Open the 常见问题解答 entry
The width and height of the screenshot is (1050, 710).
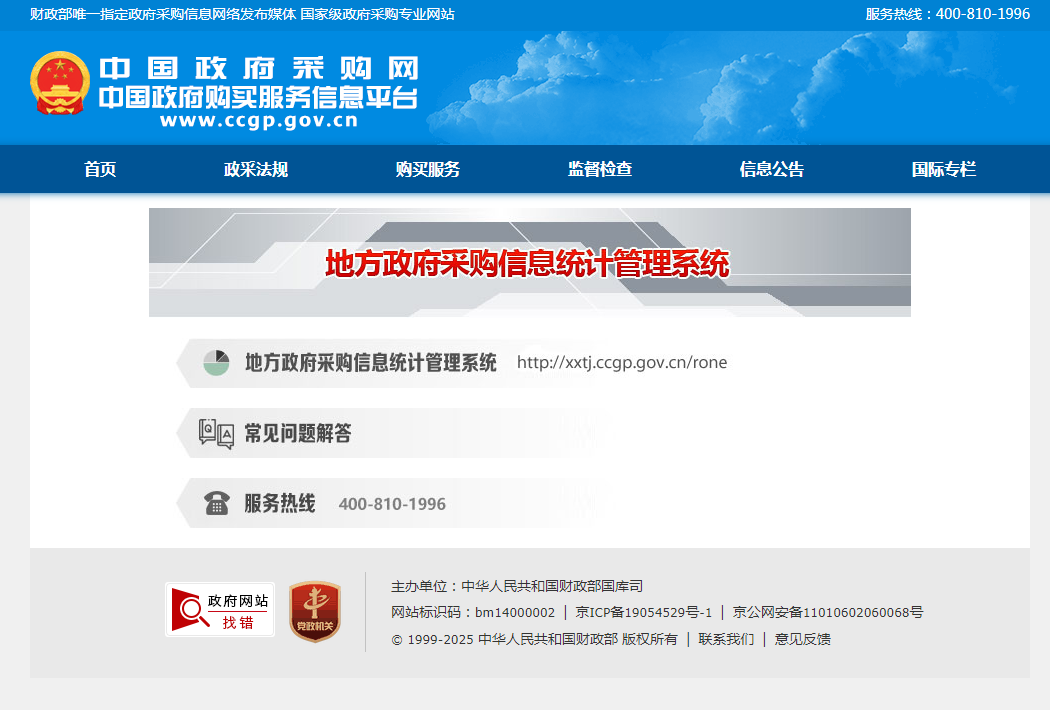click(298, 433)
